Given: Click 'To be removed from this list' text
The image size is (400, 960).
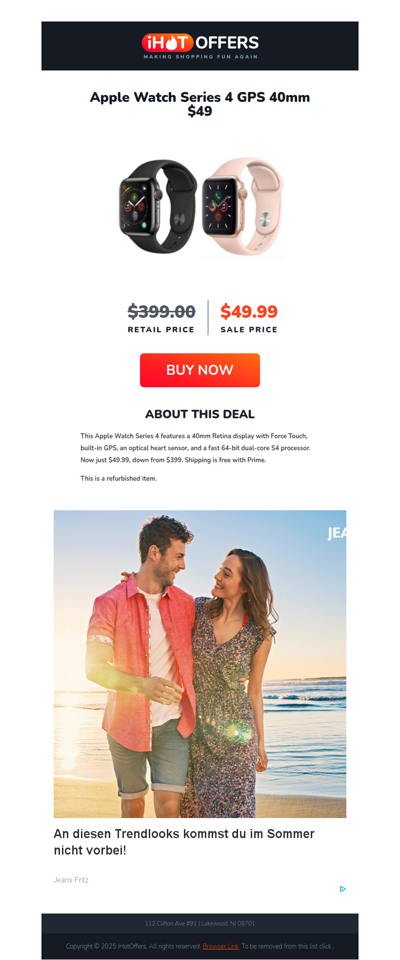Looking at the screenshot, I should tap(286, 946).
